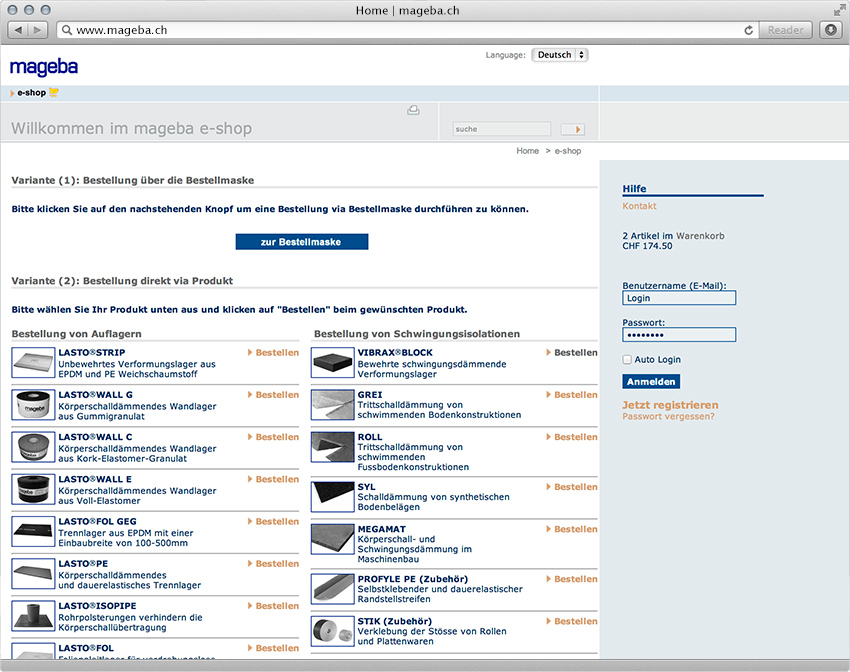
Task: Open the MEGAMAT product title
Action: pyautogui.click(x=382, y=529)
